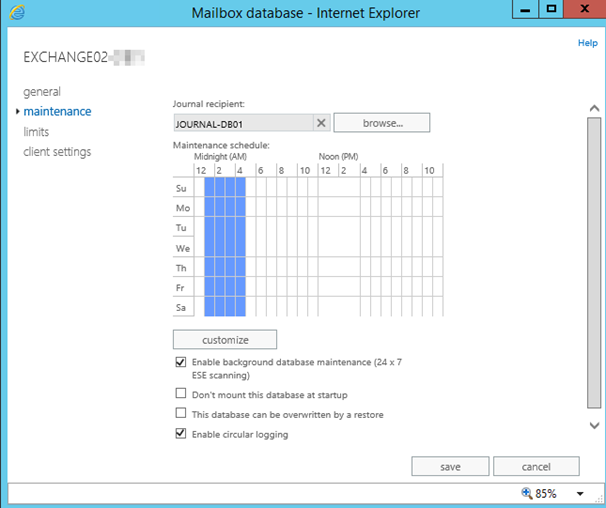Click the browse... button
Screen dimensions: 606x508
tap(382, 123)
